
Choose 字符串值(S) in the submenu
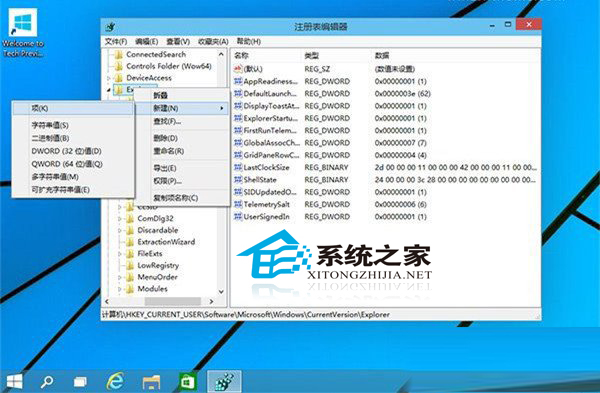(x=73, y=125)
